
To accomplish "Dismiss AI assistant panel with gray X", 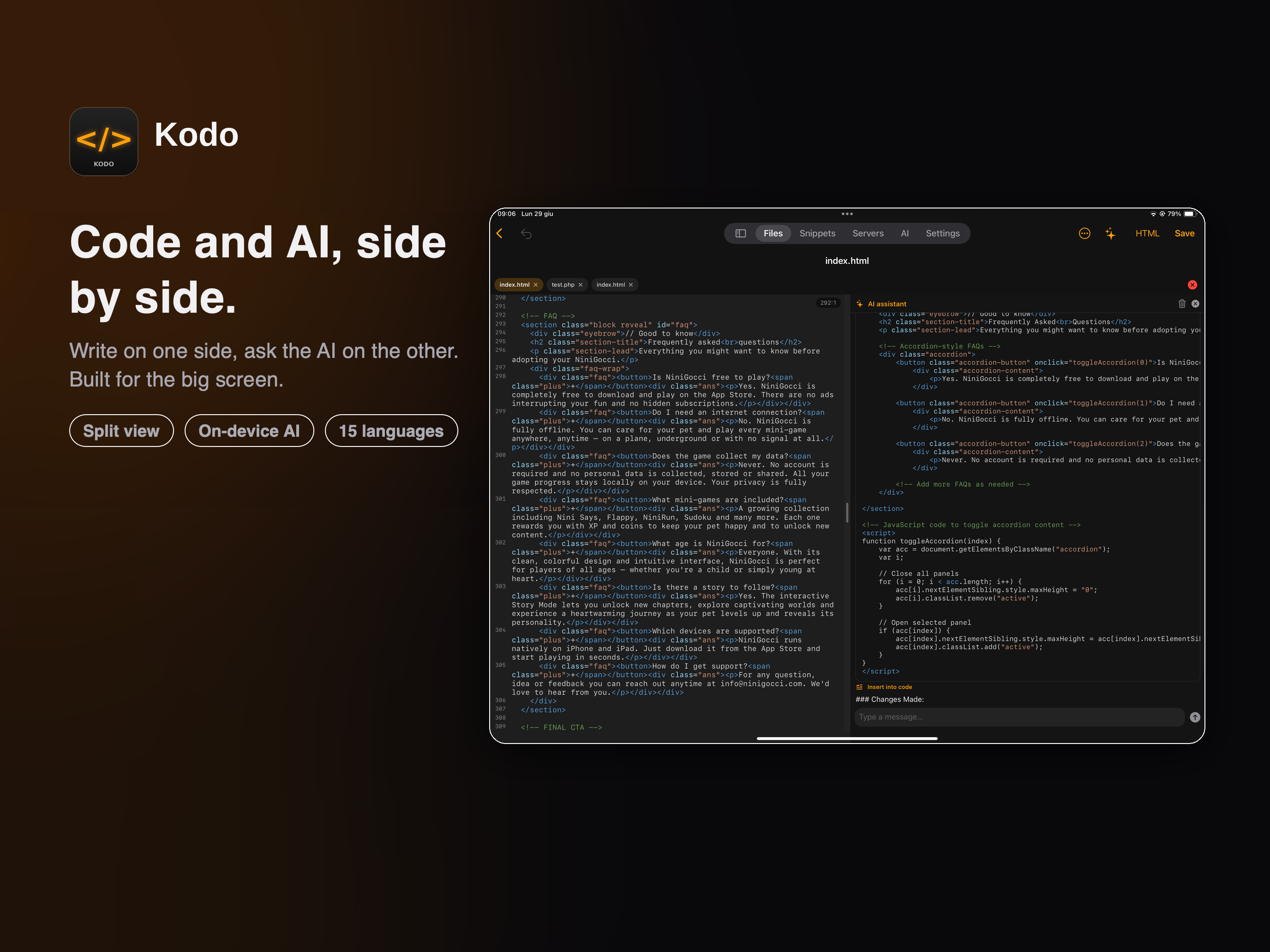I will tap(1195, 303).
